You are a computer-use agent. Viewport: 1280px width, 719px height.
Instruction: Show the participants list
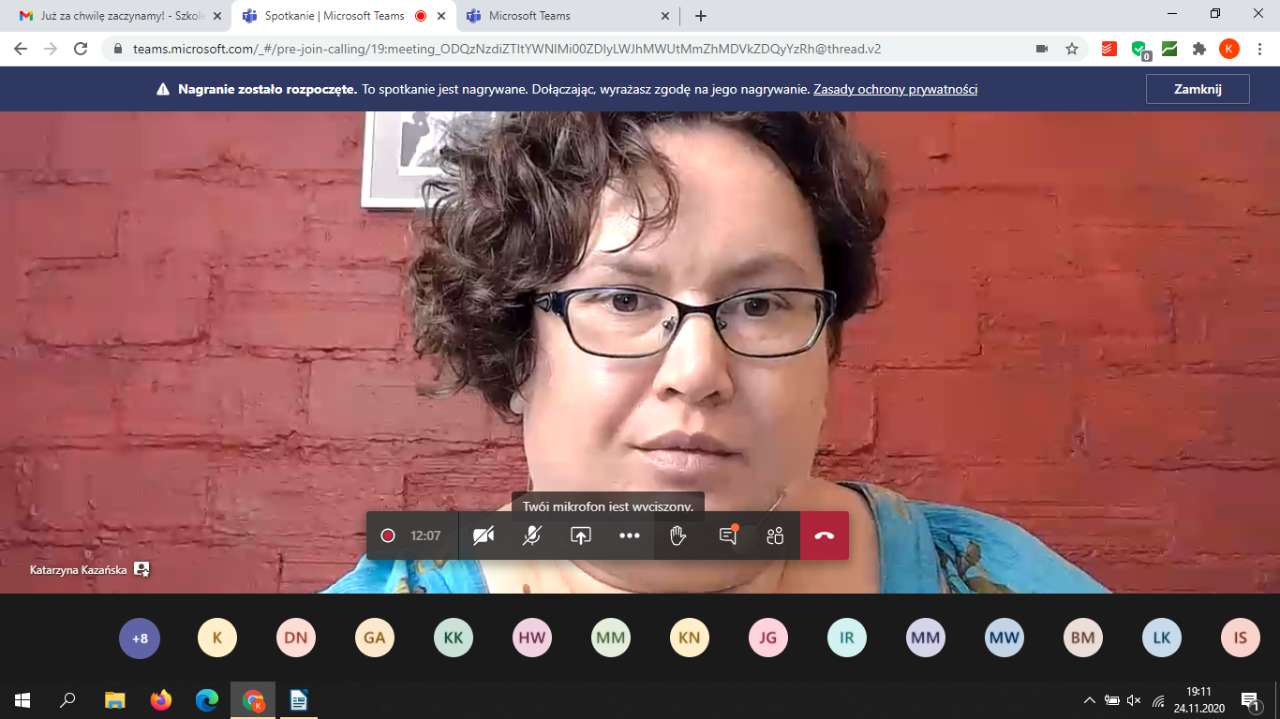775,536
